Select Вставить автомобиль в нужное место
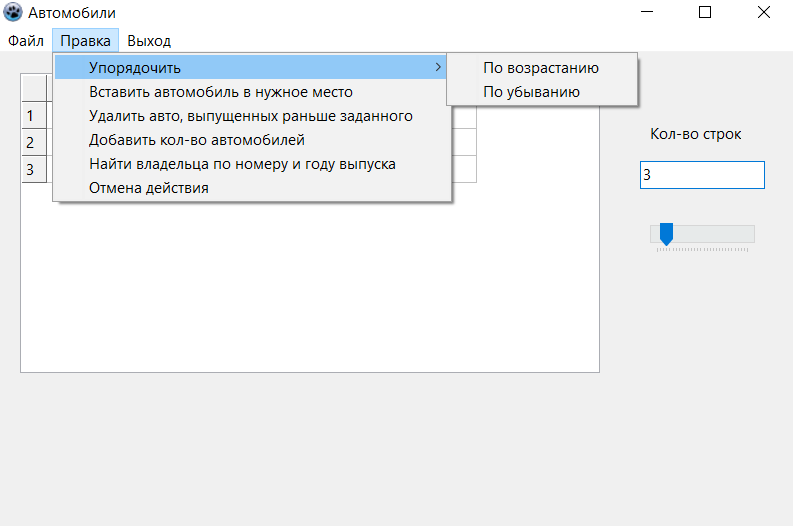793x526 pixels. tap(251, 92)
